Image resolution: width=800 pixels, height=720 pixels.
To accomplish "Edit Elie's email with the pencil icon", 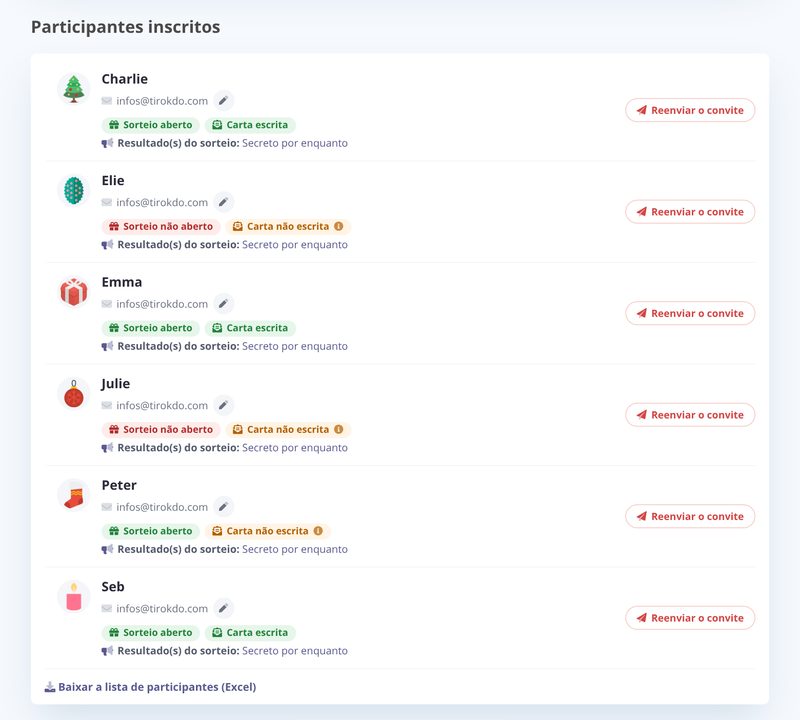I will pos(223,203).
